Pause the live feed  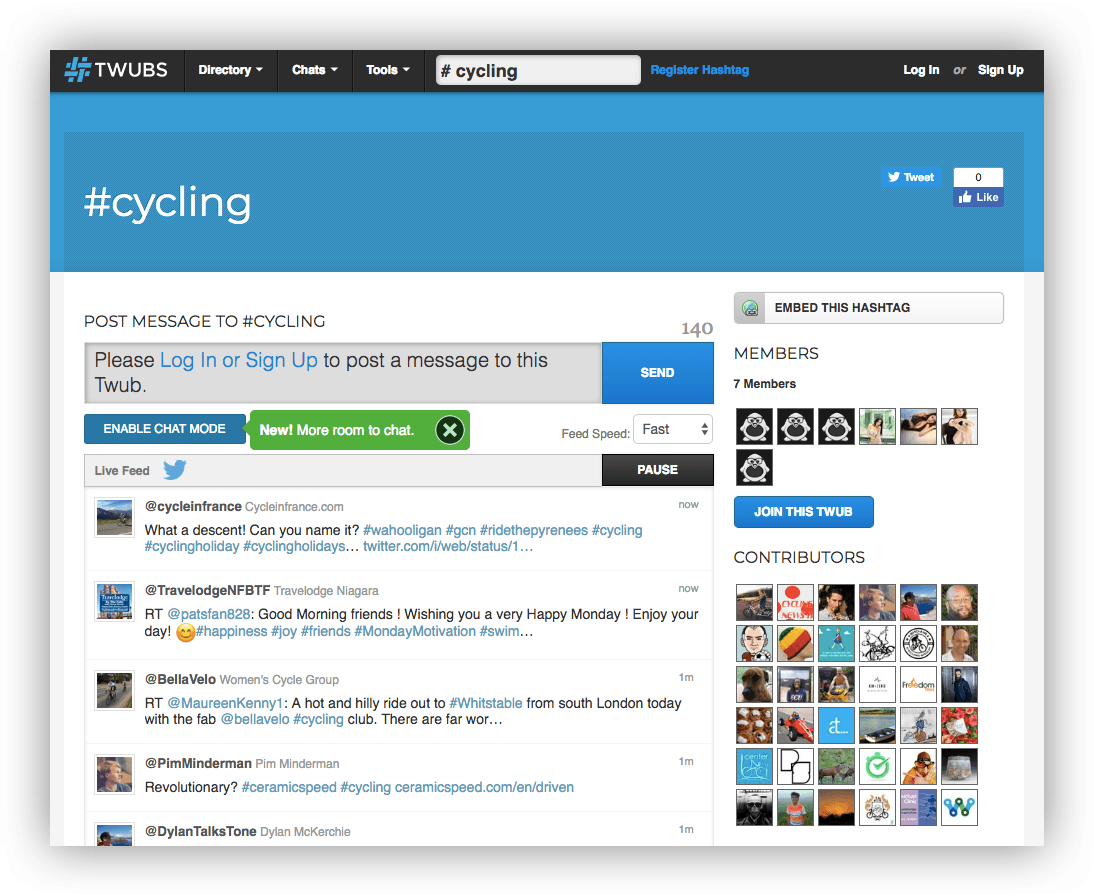[657, 470]
